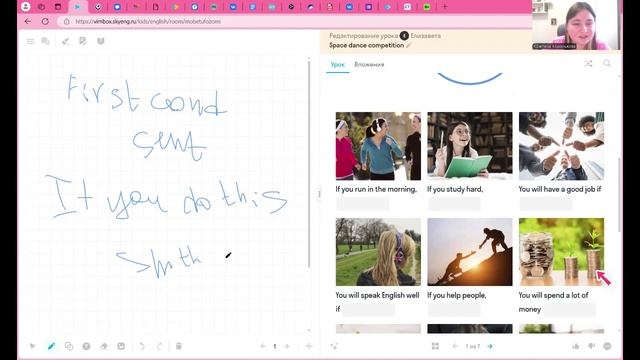Go to previous whiteboard page
The width and height of the screenshot is (640, 360).
point(263,346)
